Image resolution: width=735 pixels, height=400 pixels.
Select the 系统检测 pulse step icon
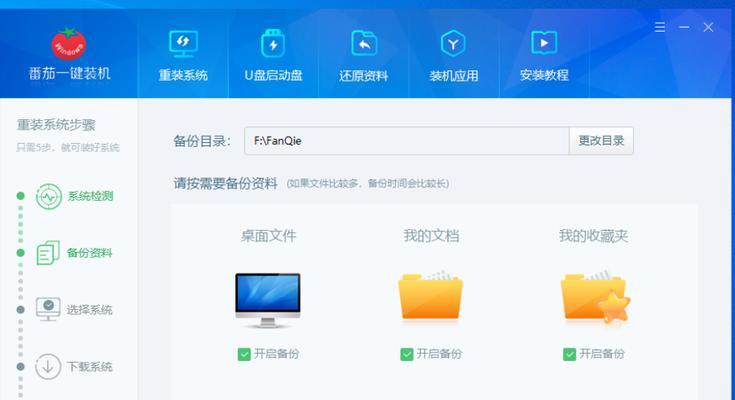[49, 196]
